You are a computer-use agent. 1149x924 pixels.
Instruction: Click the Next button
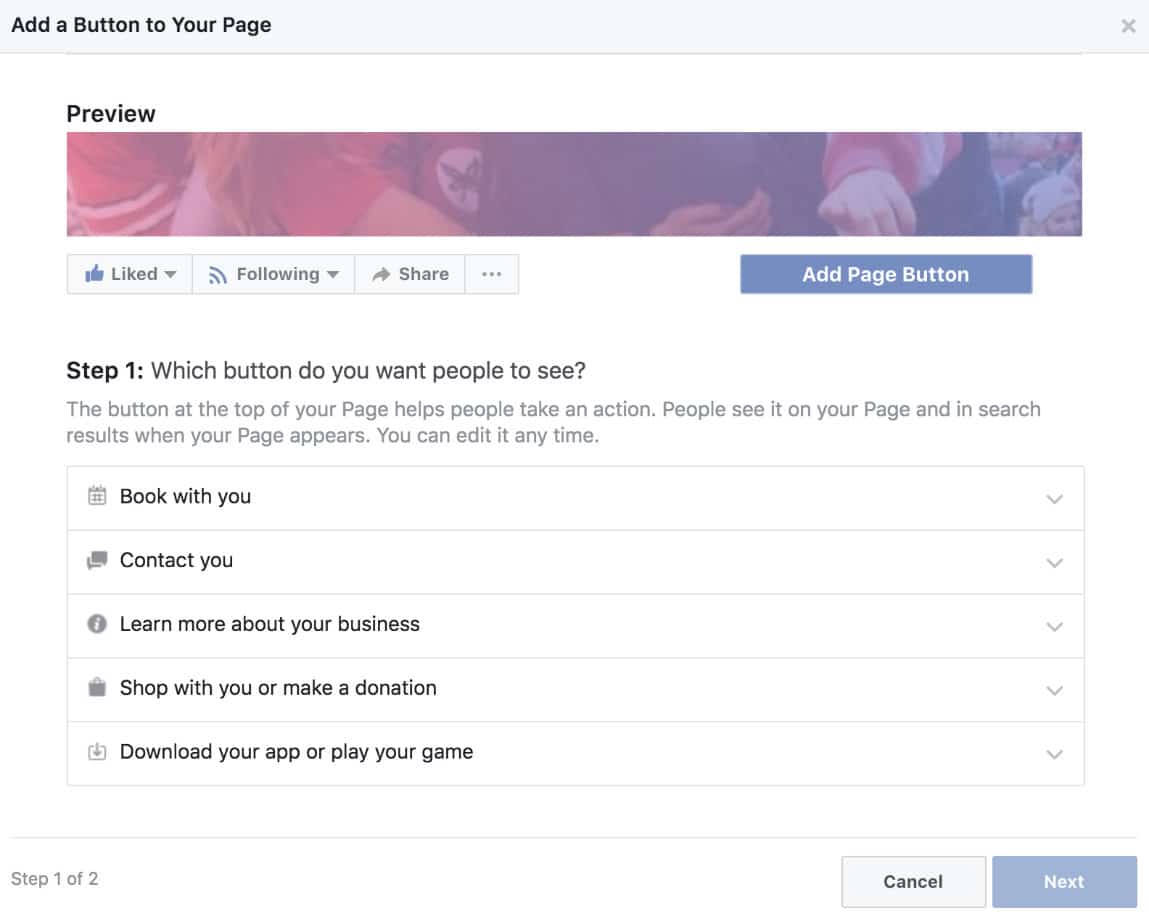[1065, 881]
